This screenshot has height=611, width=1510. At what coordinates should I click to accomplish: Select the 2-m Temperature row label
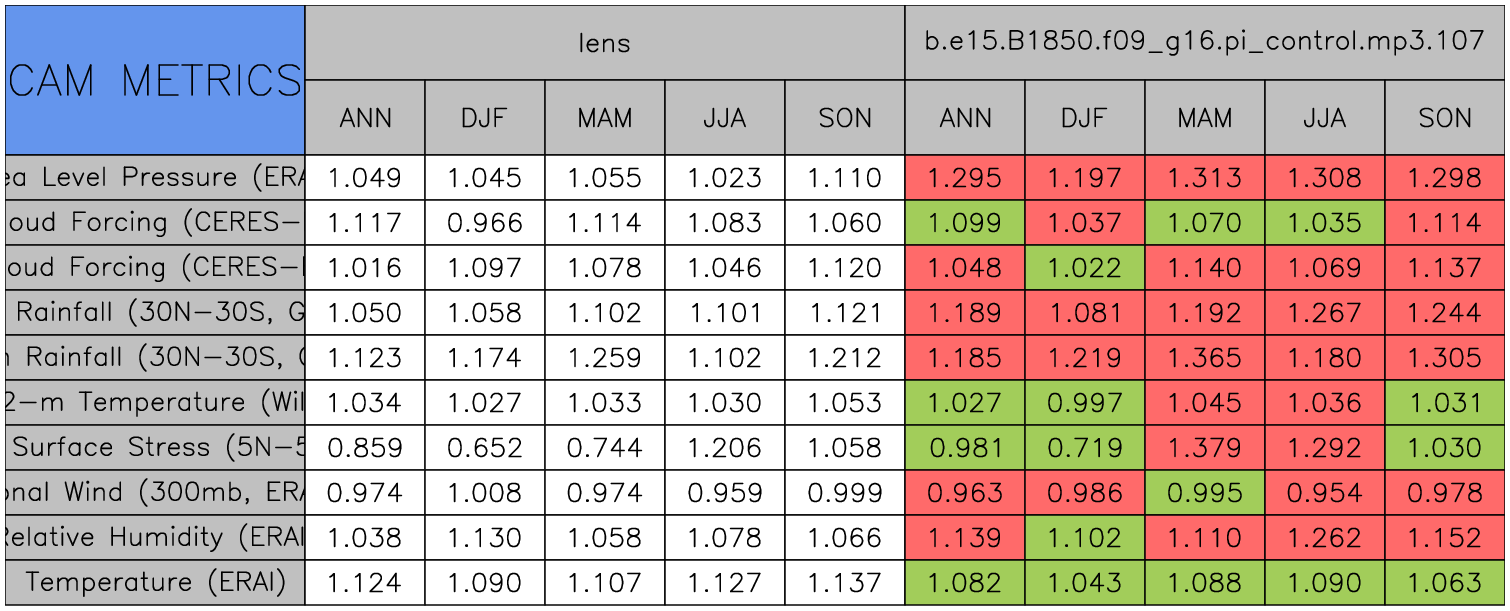pyautogui.click(x=155, y=402)
